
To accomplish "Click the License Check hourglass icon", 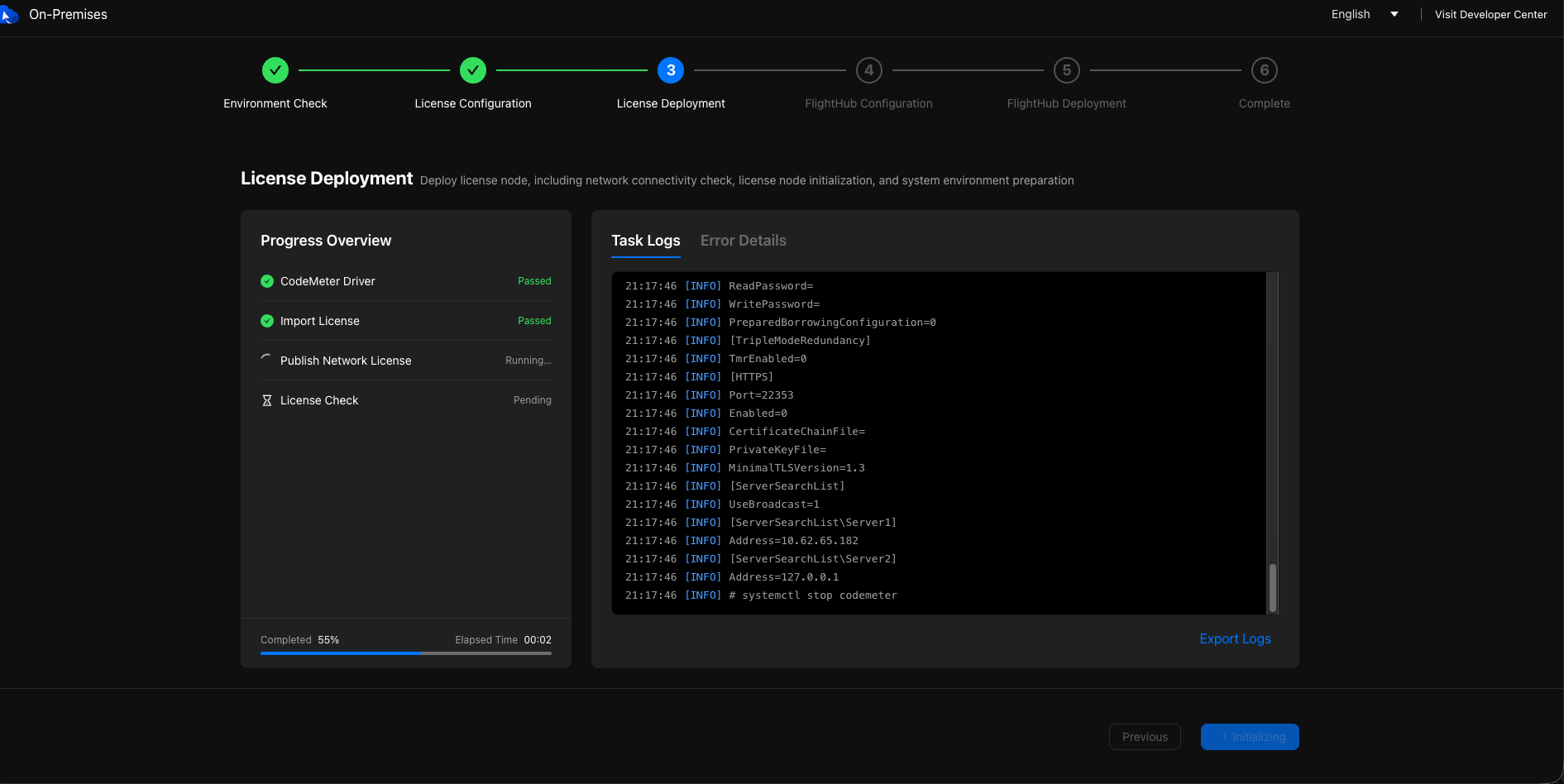I will tap(267, 400).
